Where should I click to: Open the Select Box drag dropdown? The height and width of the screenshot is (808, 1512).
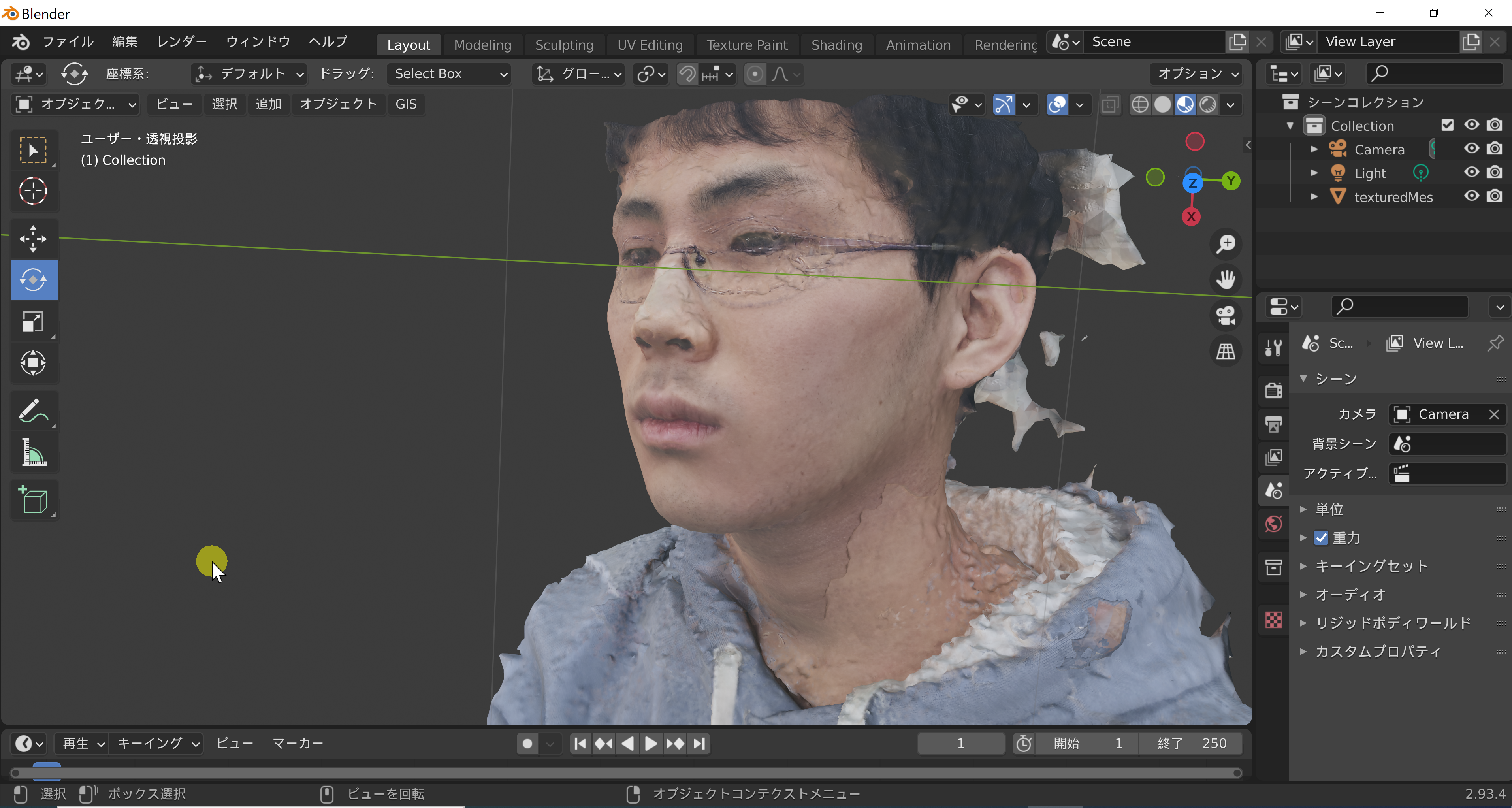coord(449,74)
